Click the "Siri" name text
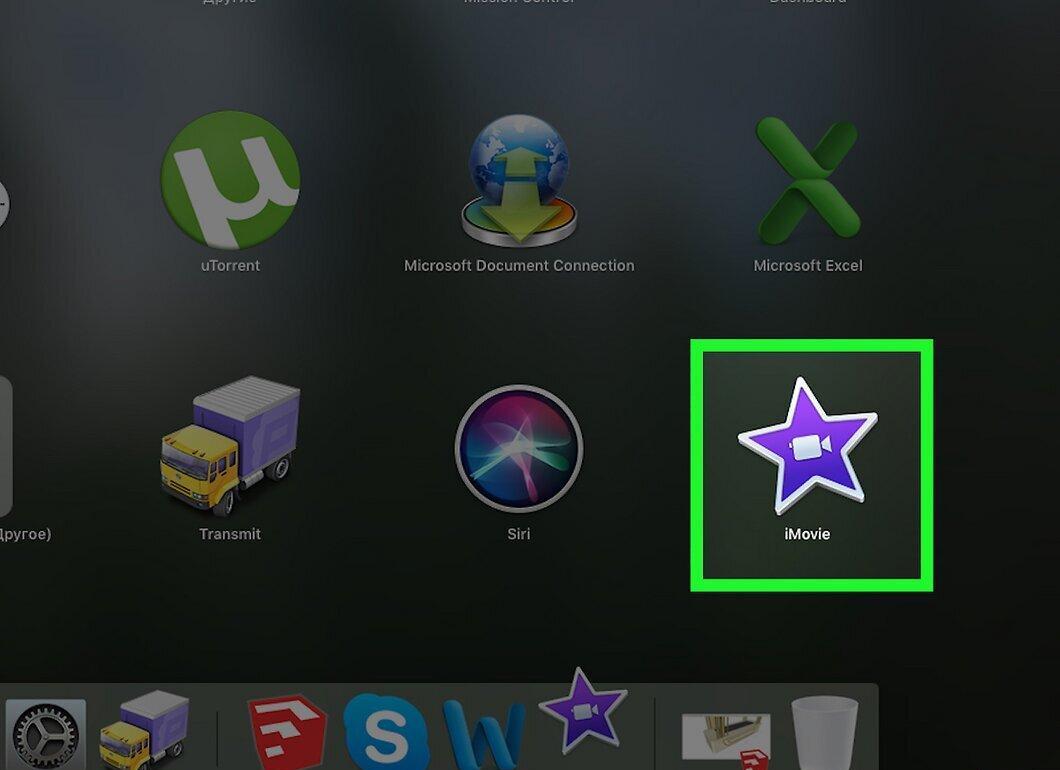 (x=519, y=534)
